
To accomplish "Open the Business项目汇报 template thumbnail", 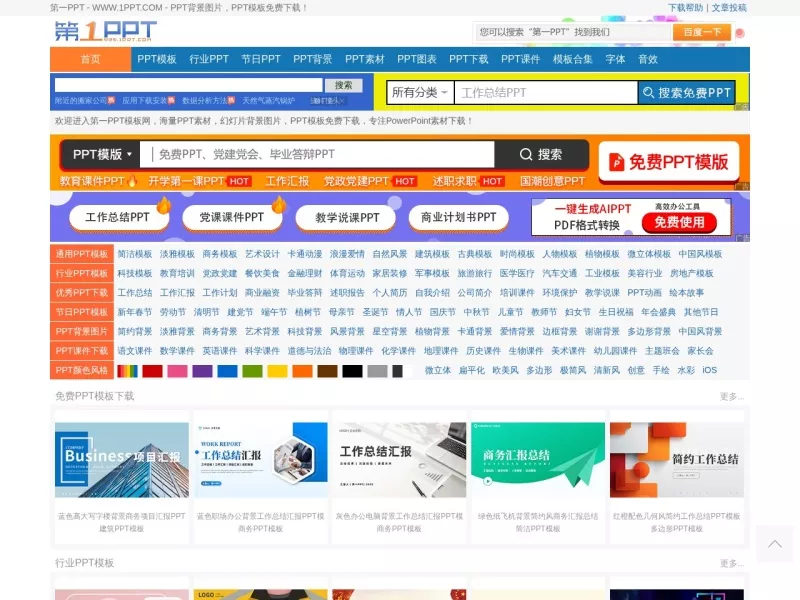I will pyautogui.click(x=122, y=460).
